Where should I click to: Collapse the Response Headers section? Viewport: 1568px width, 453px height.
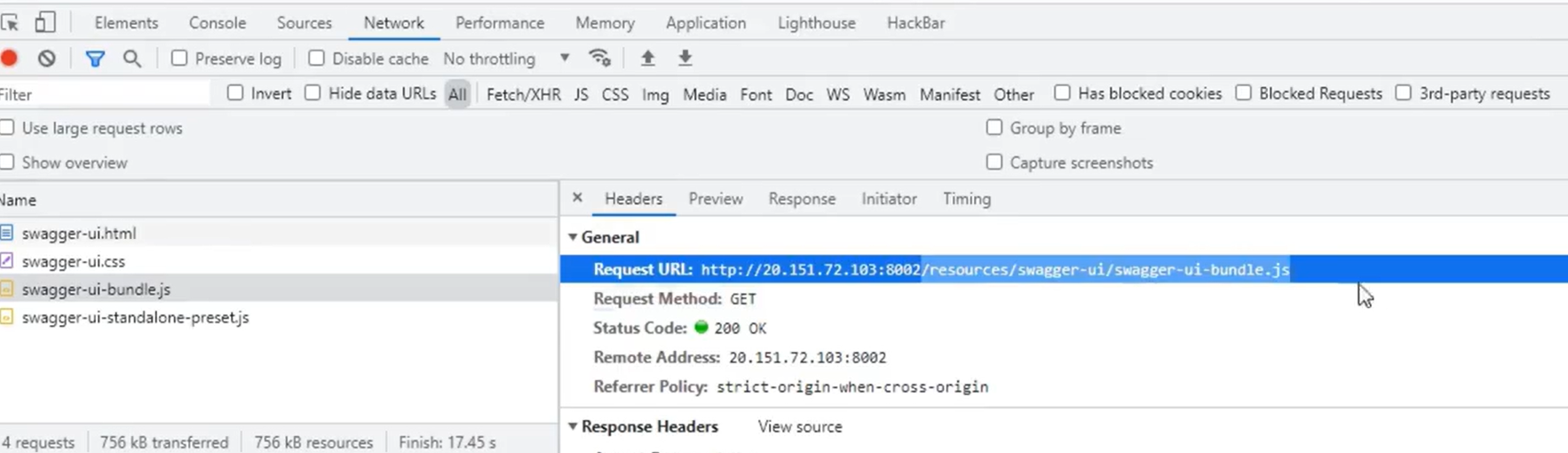pyautogui.click(x=573, y=426)
